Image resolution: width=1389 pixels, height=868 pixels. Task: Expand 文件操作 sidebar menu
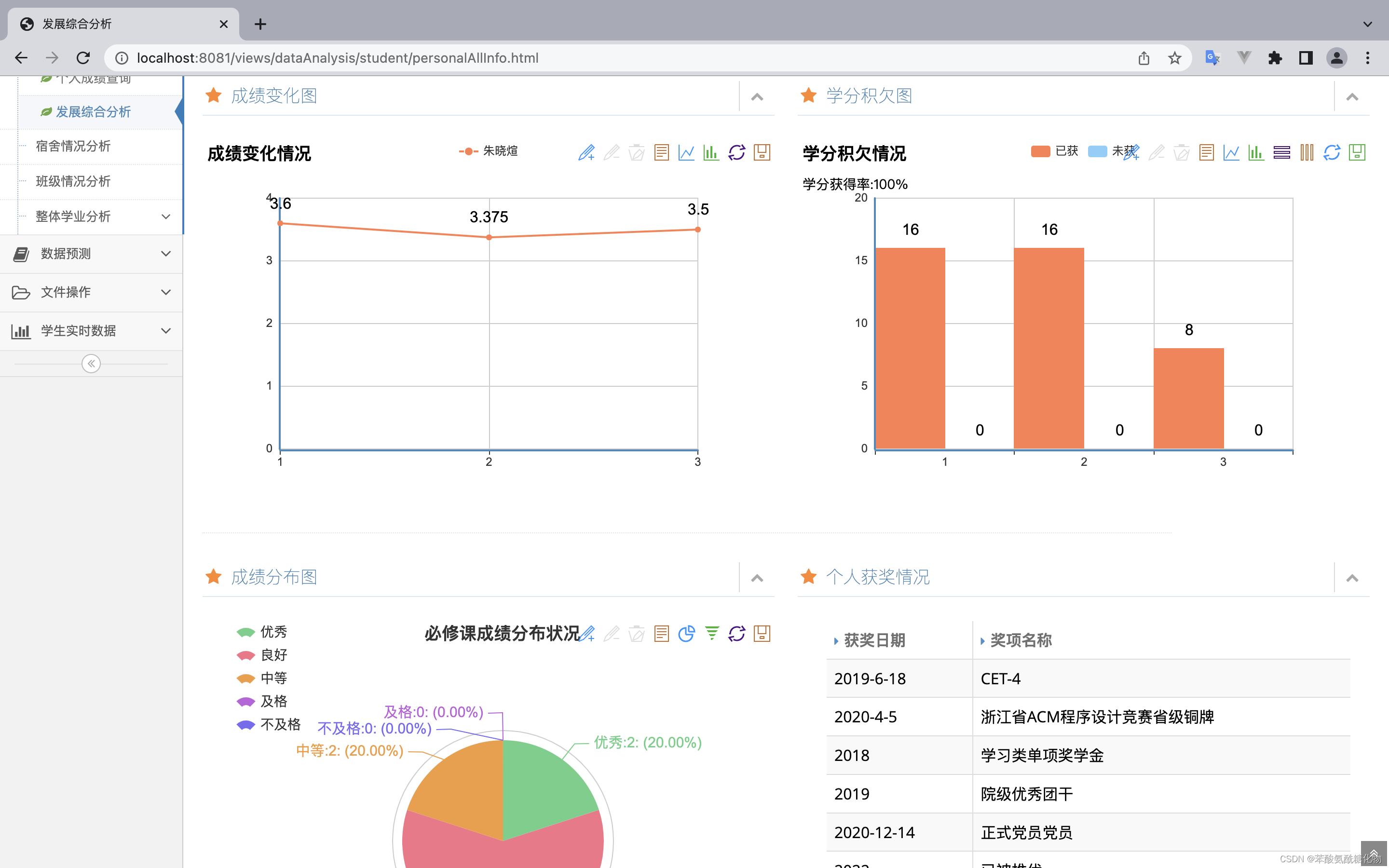point(92,292)
